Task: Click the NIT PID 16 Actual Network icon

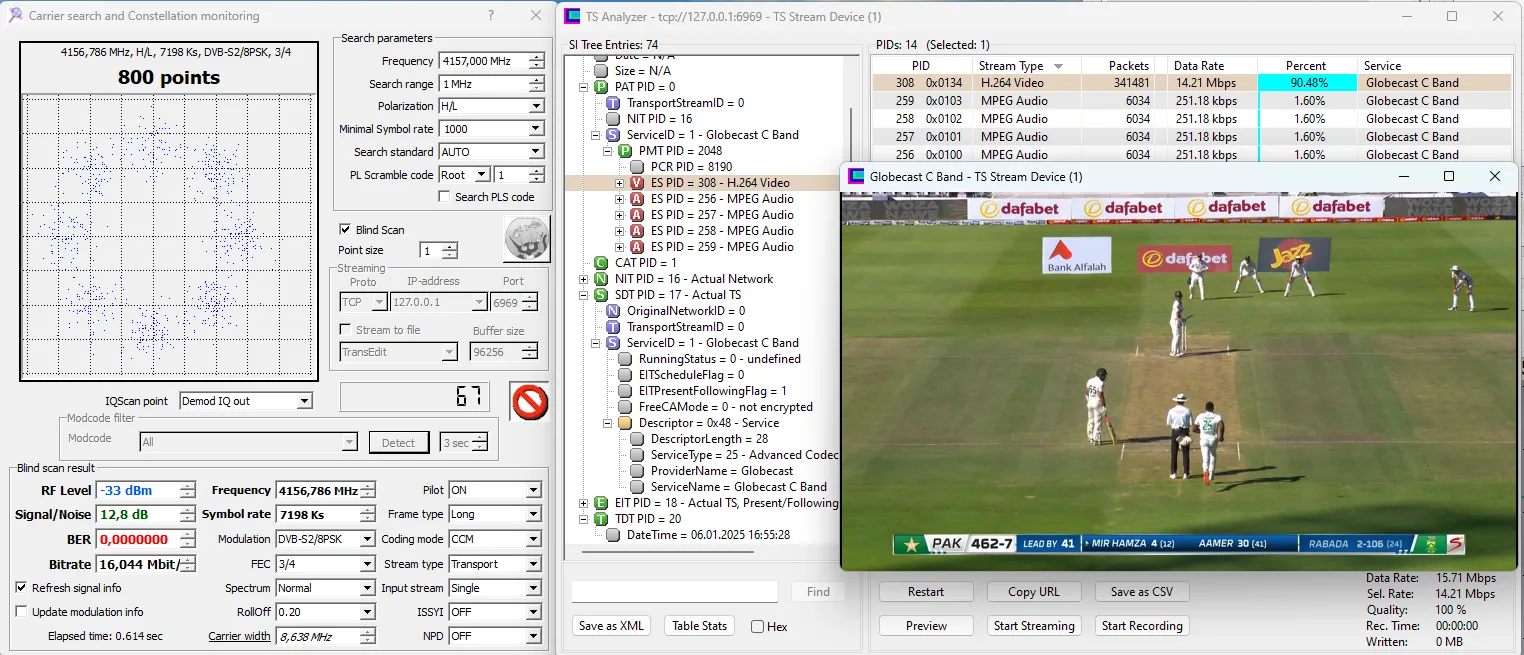Action: tap(601, 279)
